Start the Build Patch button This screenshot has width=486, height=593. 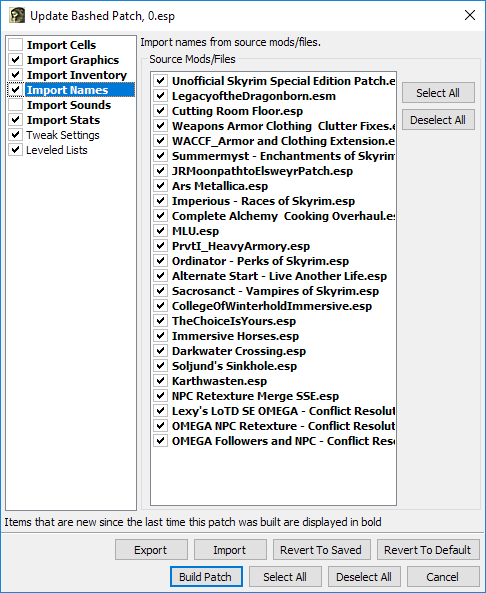206,577
